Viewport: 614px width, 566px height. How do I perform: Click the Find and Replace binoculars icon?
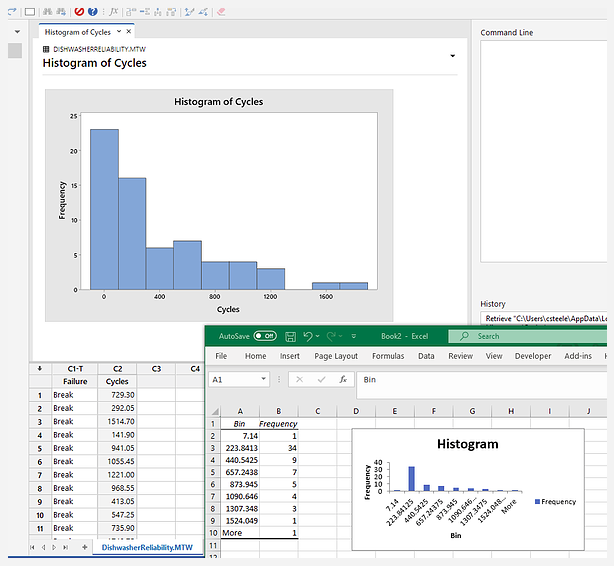61,12
